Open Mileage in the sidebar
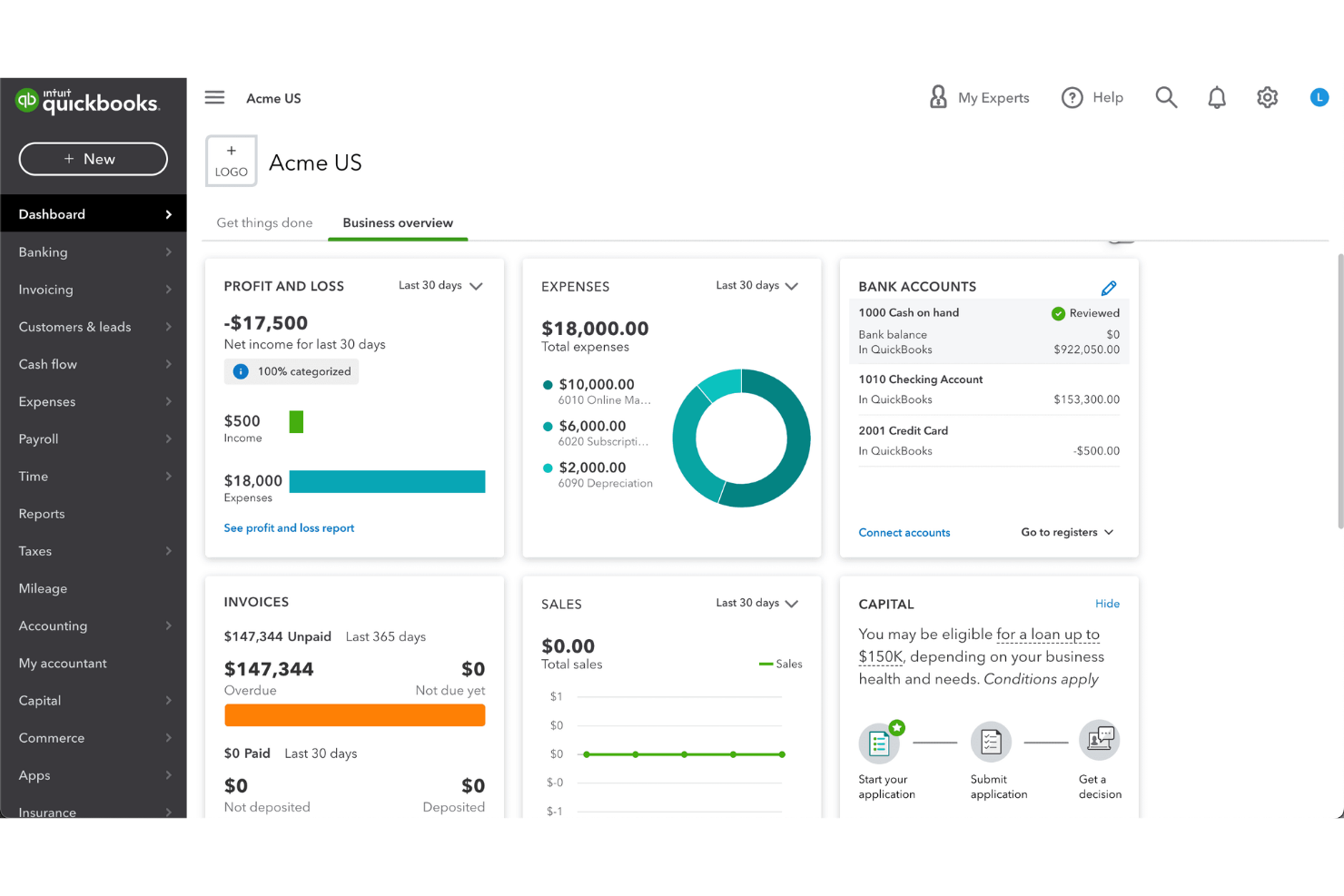This screenshot has width=1344, height=896. [x=94, y=588]
